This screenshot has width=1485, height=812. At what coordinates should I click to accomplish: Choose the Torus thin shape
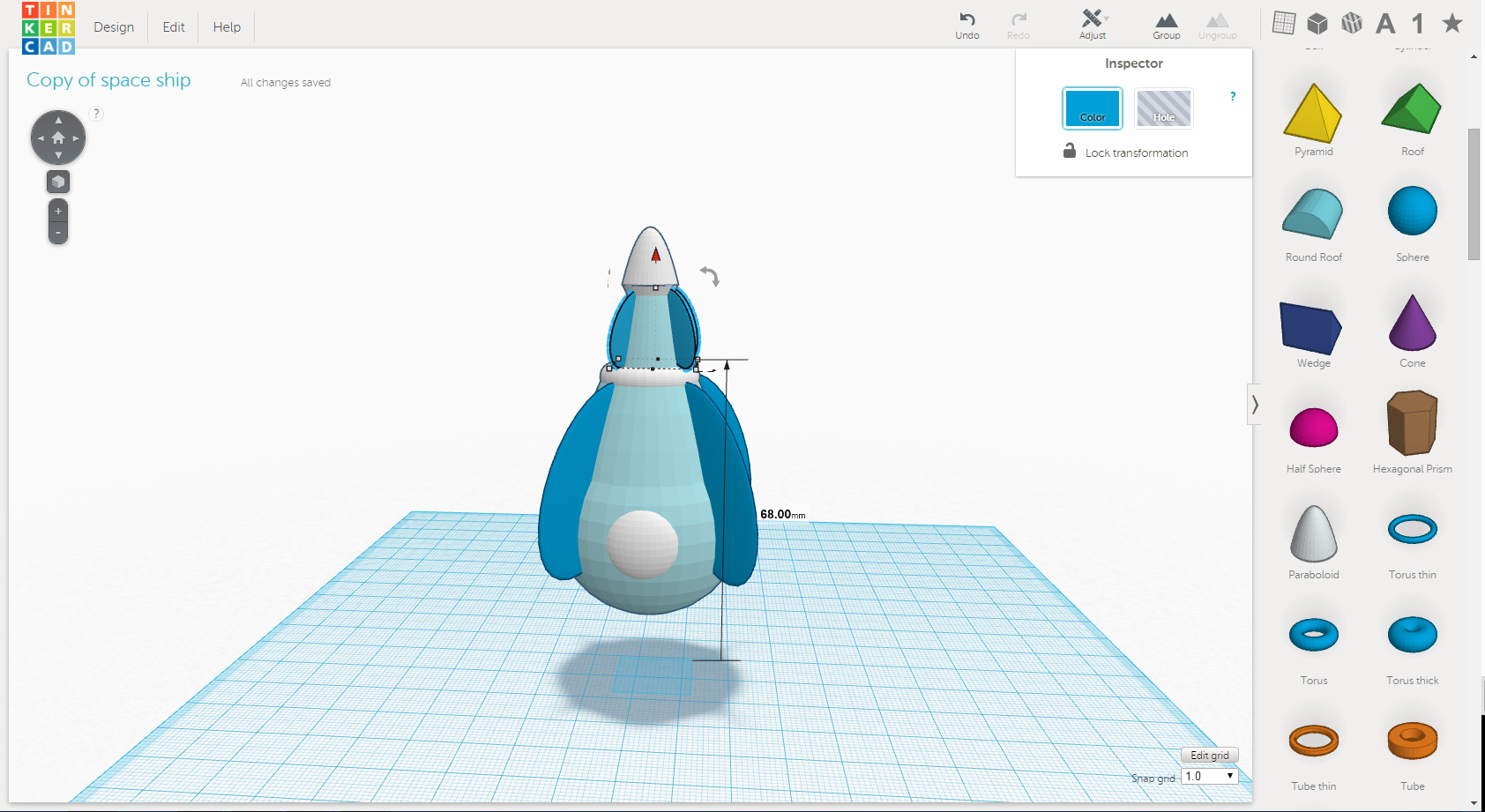[x=1413, y=529]
